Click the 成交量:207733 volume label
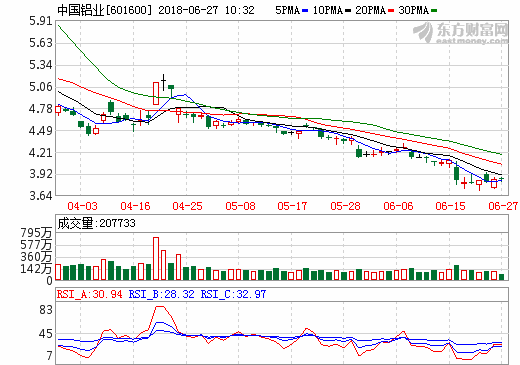 click(97, 223)
